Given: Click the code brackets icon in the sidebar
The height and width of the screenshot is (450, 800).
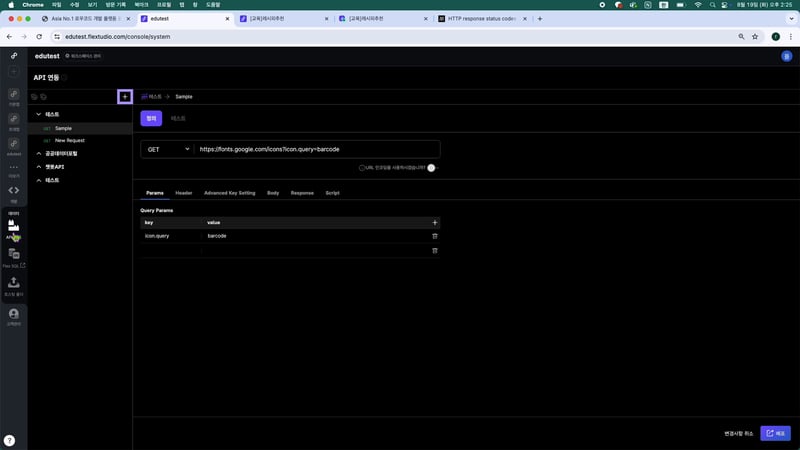Looking at the screenshot, I should (14, 190).
